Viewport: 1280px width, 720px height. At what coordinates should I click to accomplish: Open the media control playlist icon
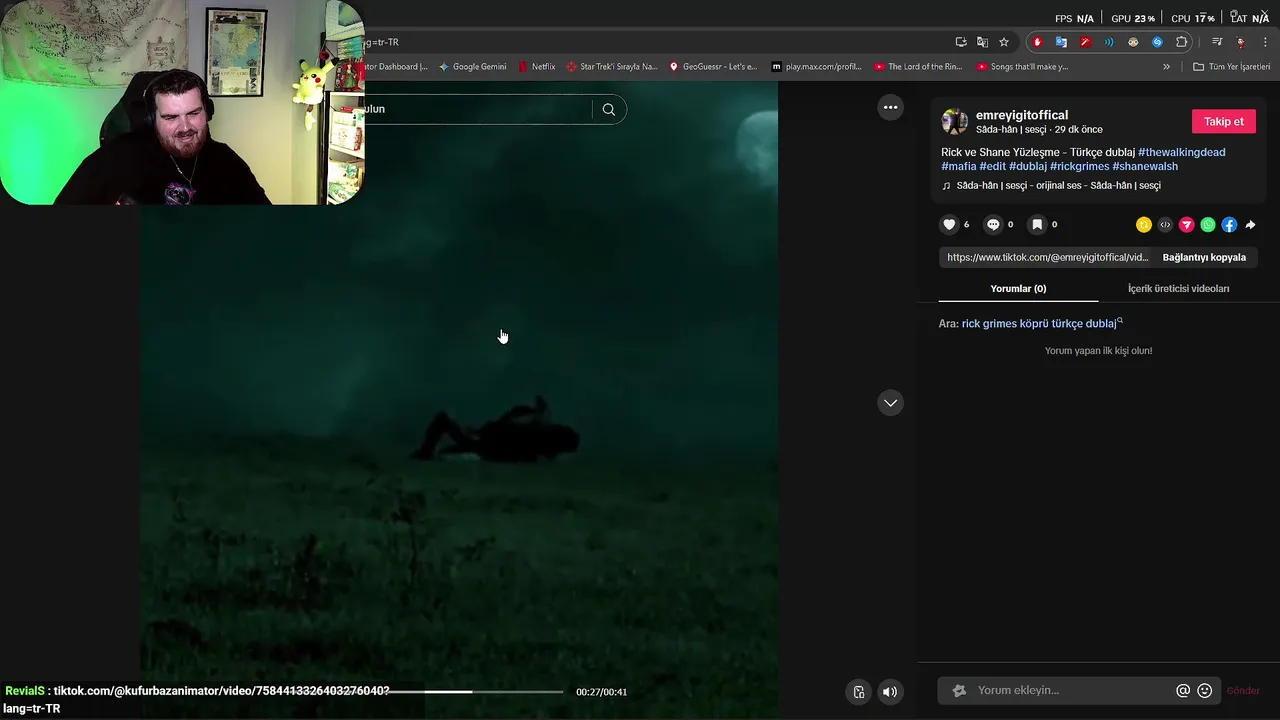[1217, 42]
